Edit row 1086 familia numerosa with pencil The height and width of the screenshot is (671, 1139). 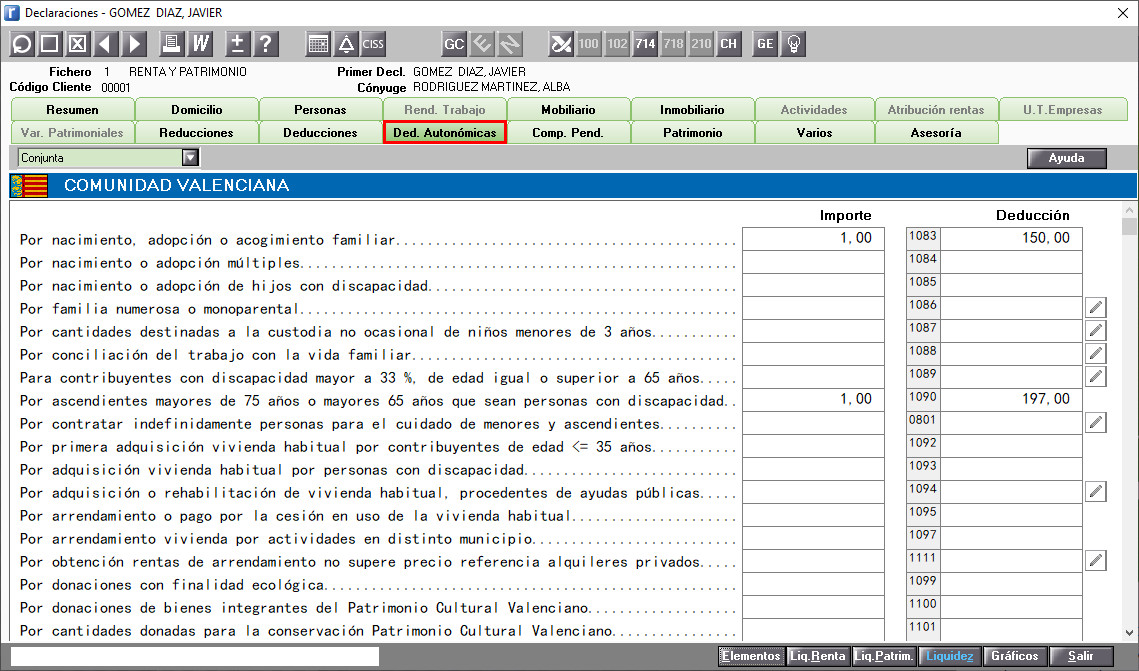1095,308
